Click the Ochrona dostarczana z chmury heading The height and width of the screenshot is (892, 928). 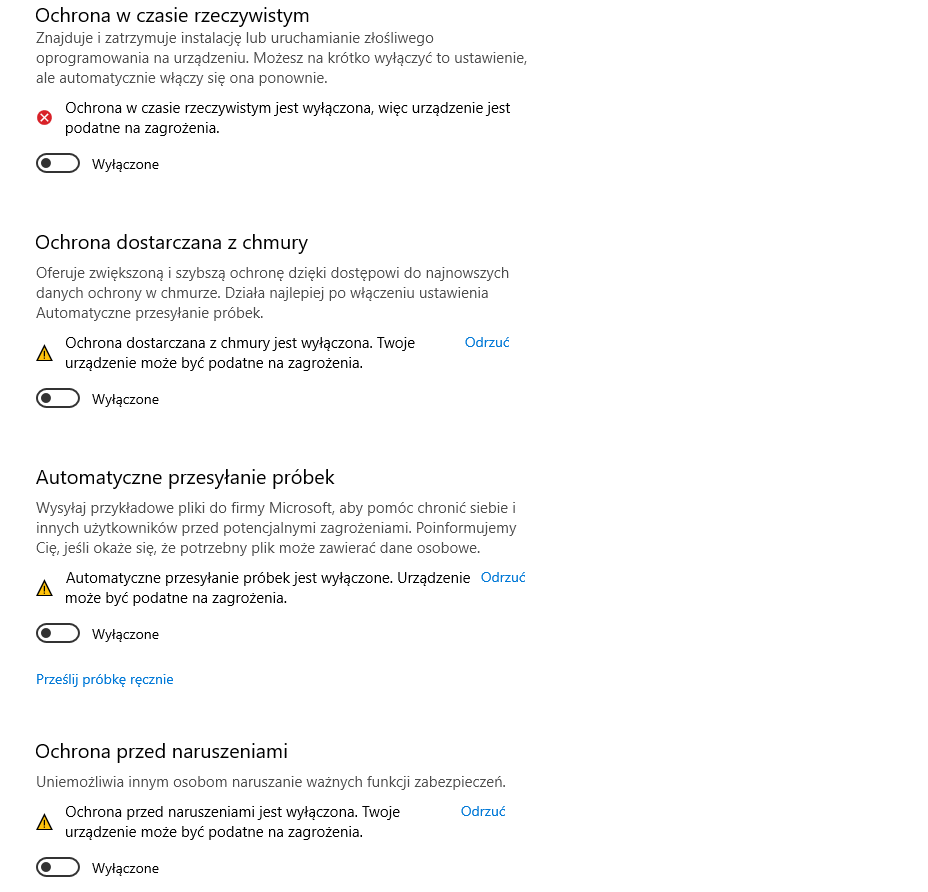(x=171, y=242)
